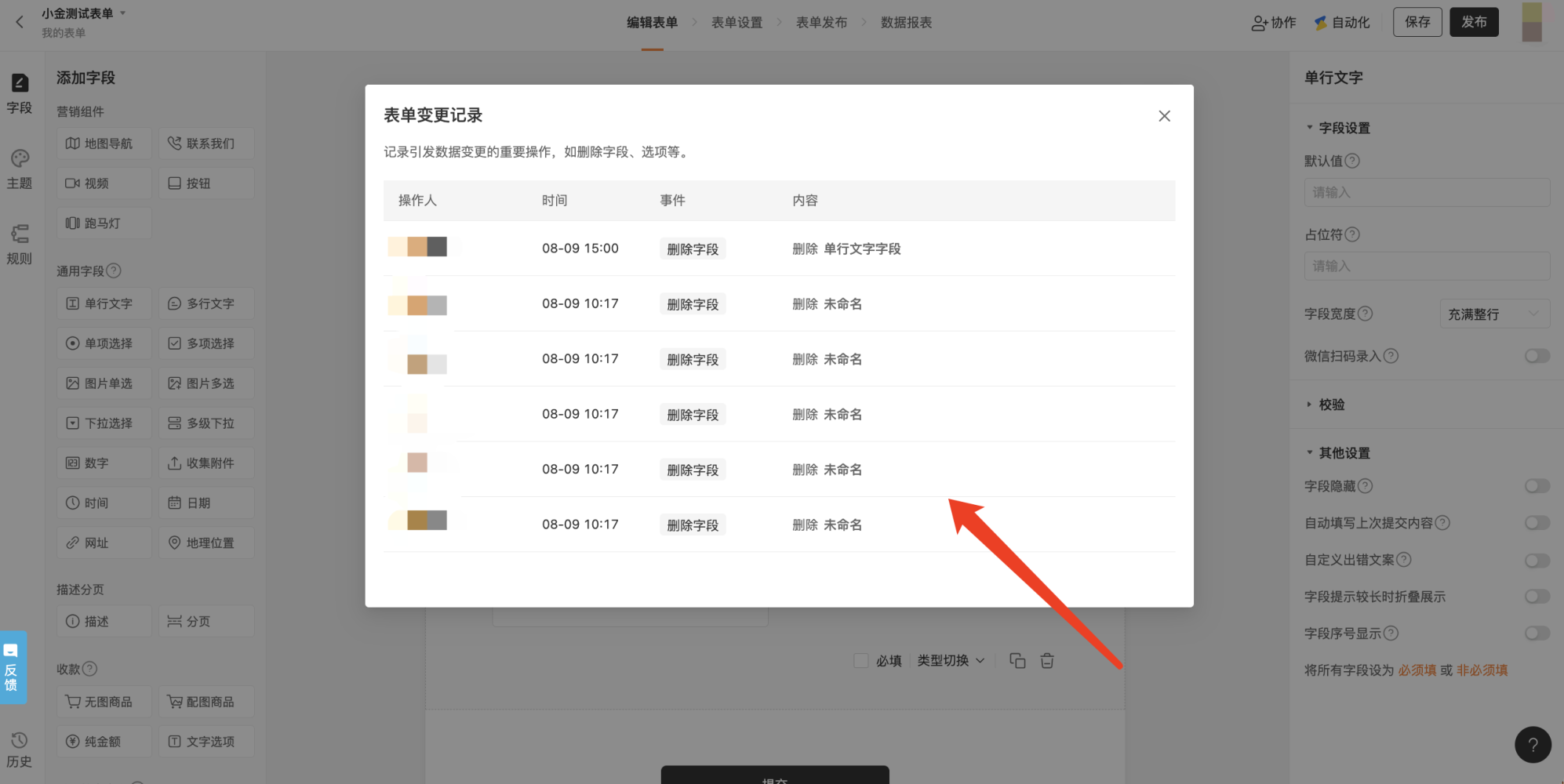Toggle 字段序号显示 switch
This screenshot has height=784, width=1564.
pyautogui.click(x=1537, y=633)
